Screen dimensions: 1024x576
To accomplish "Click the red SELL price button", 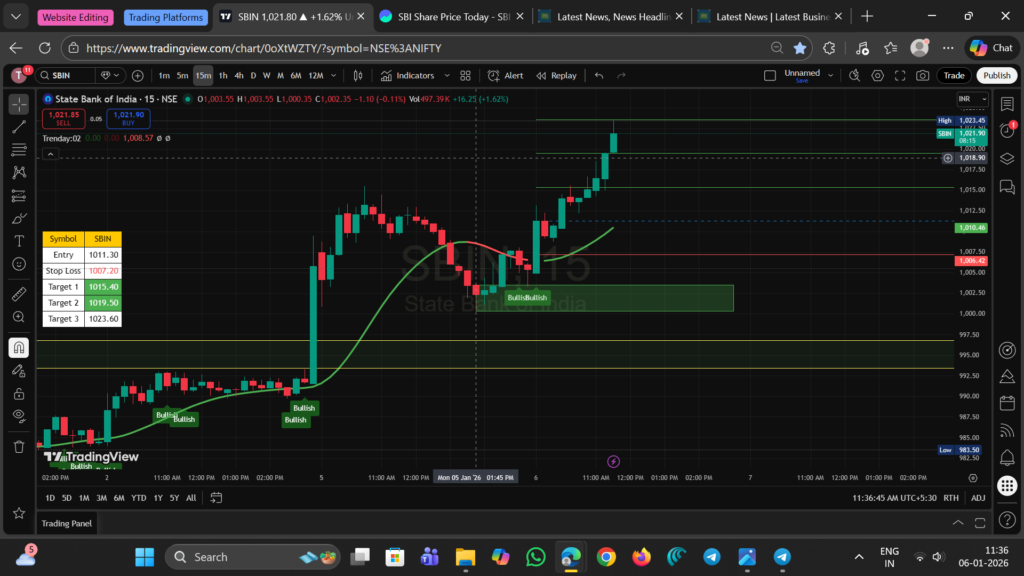I will [62, 118].
